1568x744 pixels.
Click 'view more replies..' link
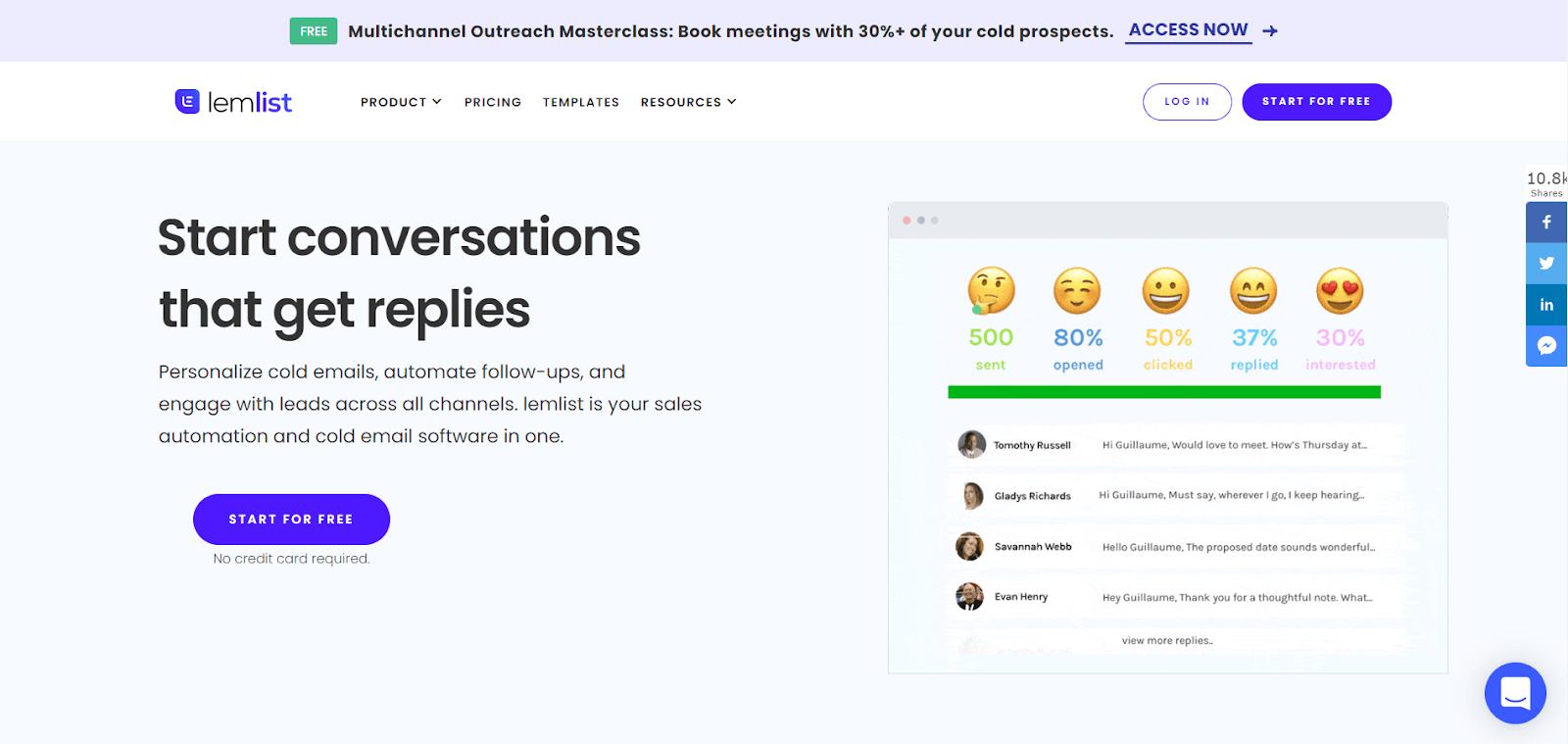tap(1167, 641)
